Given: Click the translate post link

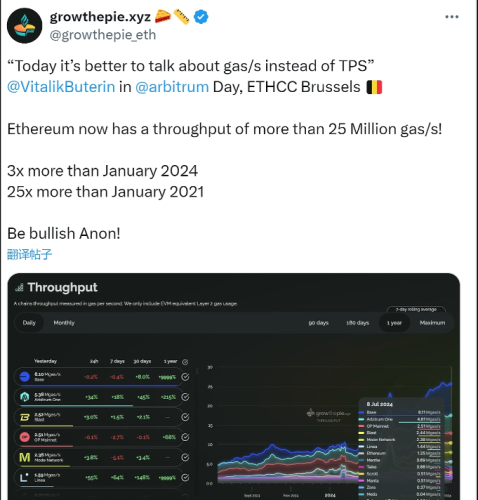Looking at the screenshot, I should (x=29, y=254).
